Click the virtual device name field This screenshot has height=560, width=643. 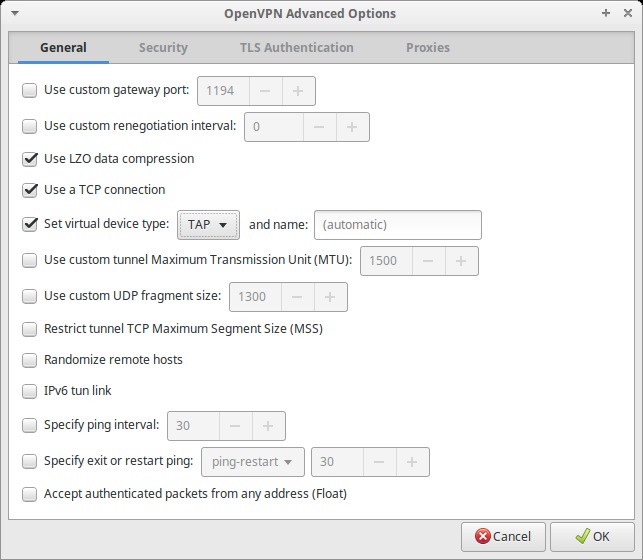click(x=398, y=225)
